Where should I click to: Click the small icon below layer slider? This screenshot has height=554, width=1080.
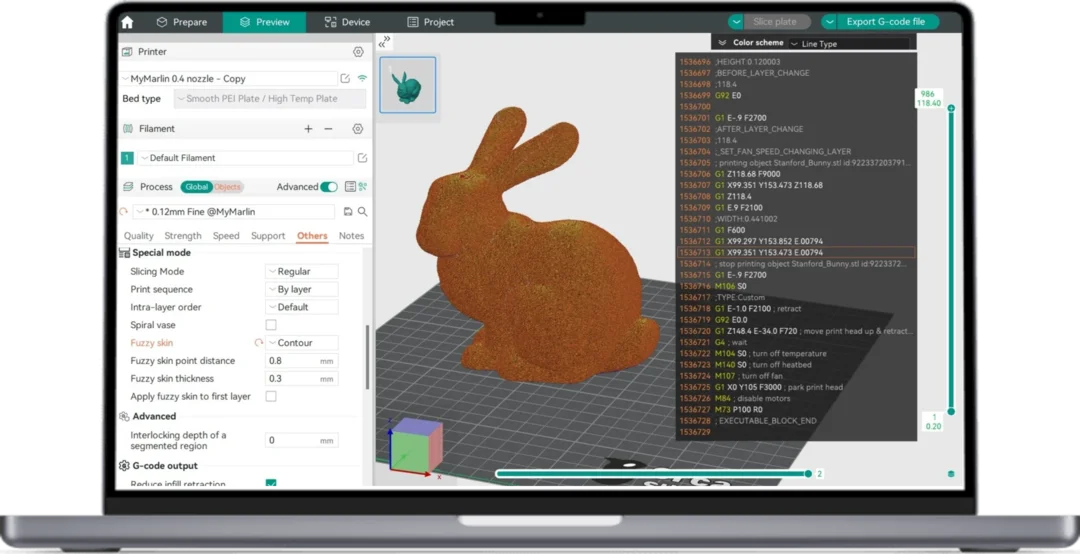[951, 474]
